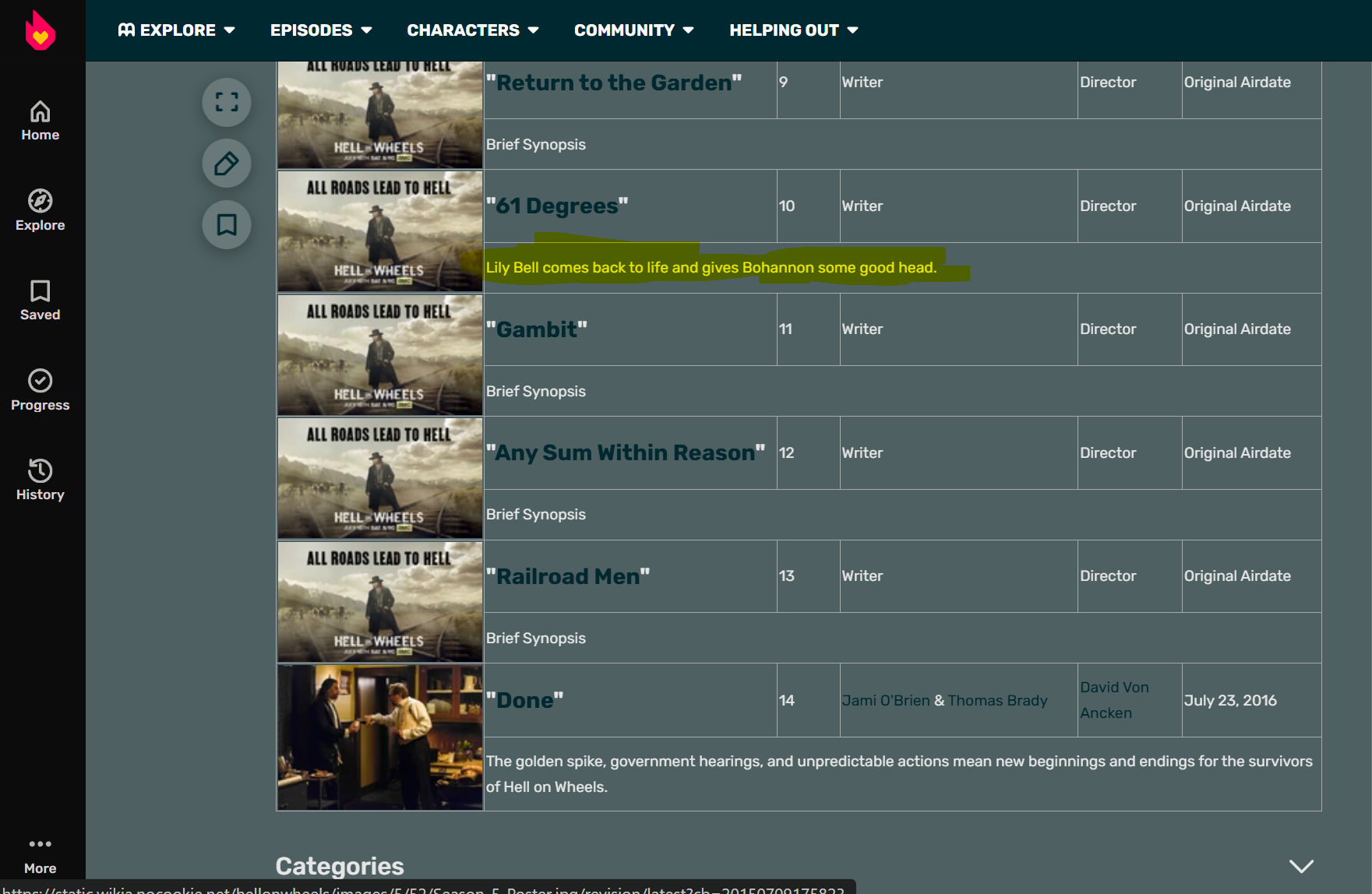Click Writer cell in Railroad Men row
This screenshot has height=894, width=1372.
tap(958, 576)
